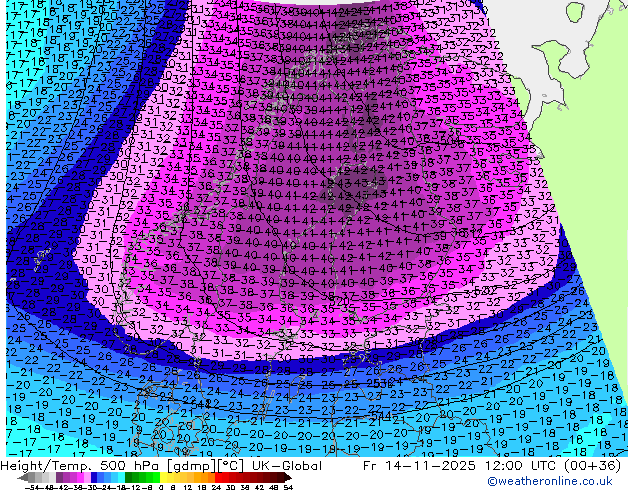Open the weatheronline.co.uk copyright link

coord(549,481)
